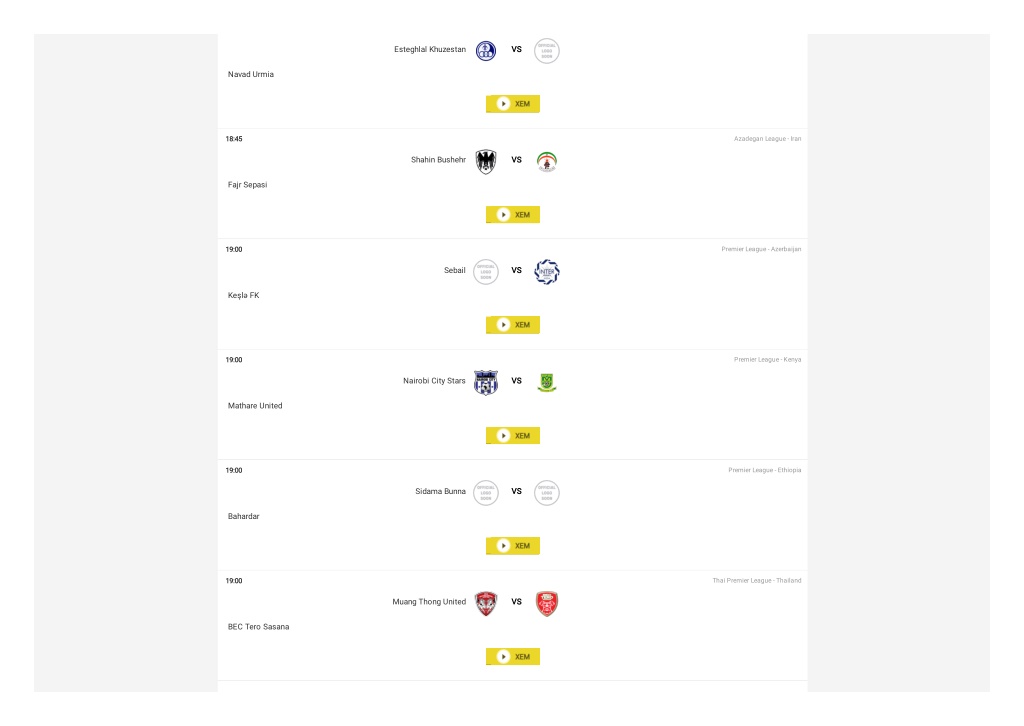Click the Mathare United team name
Screen dimensions: 1024x726
pos(255,406)
